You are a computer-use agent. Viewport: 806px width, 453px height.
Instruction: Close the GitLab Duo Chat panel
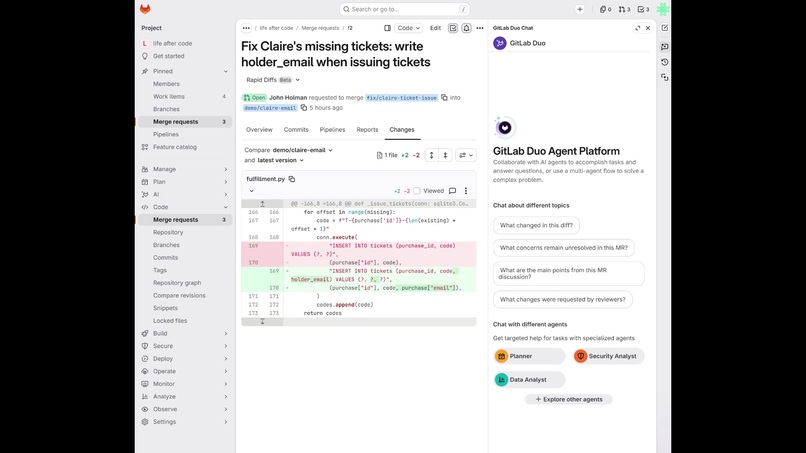(x=648, y=28)
